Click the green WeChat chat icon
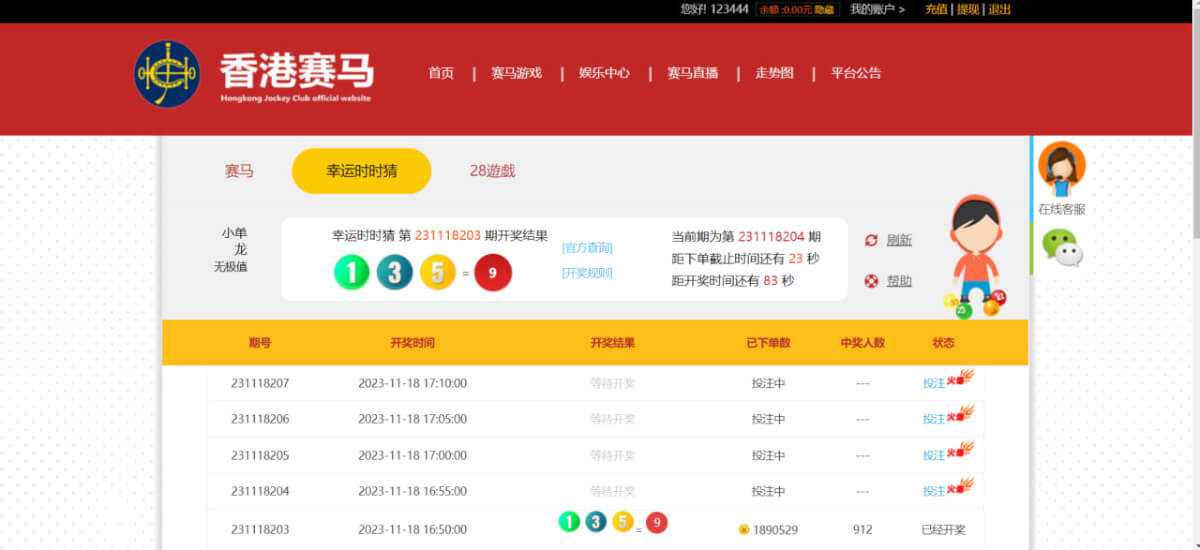Screen dimensions: 1200x550 click(x=1061, y=247)
